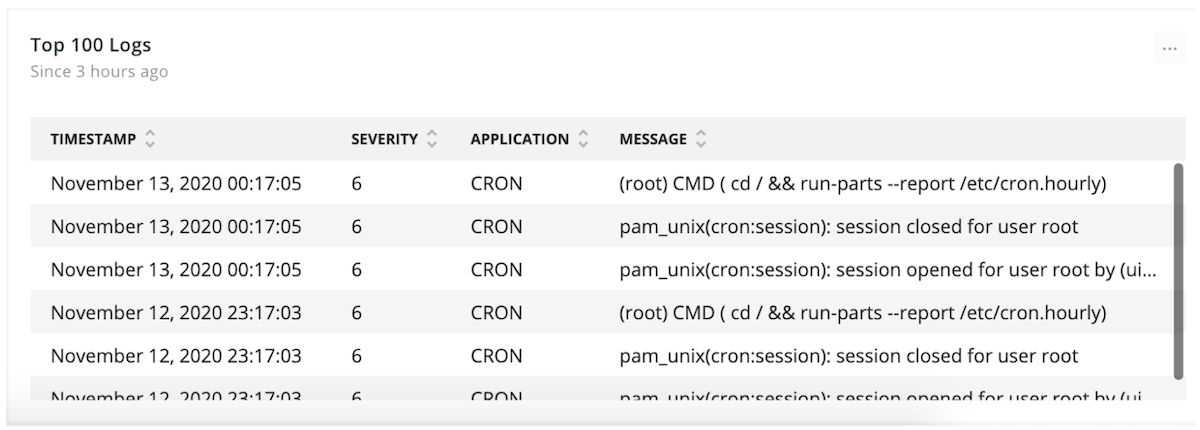Image resolution: width=1200 pixels, height=430 pixels.
Task: Click the APPLICATION column header
Action: [x=520, y=139]
